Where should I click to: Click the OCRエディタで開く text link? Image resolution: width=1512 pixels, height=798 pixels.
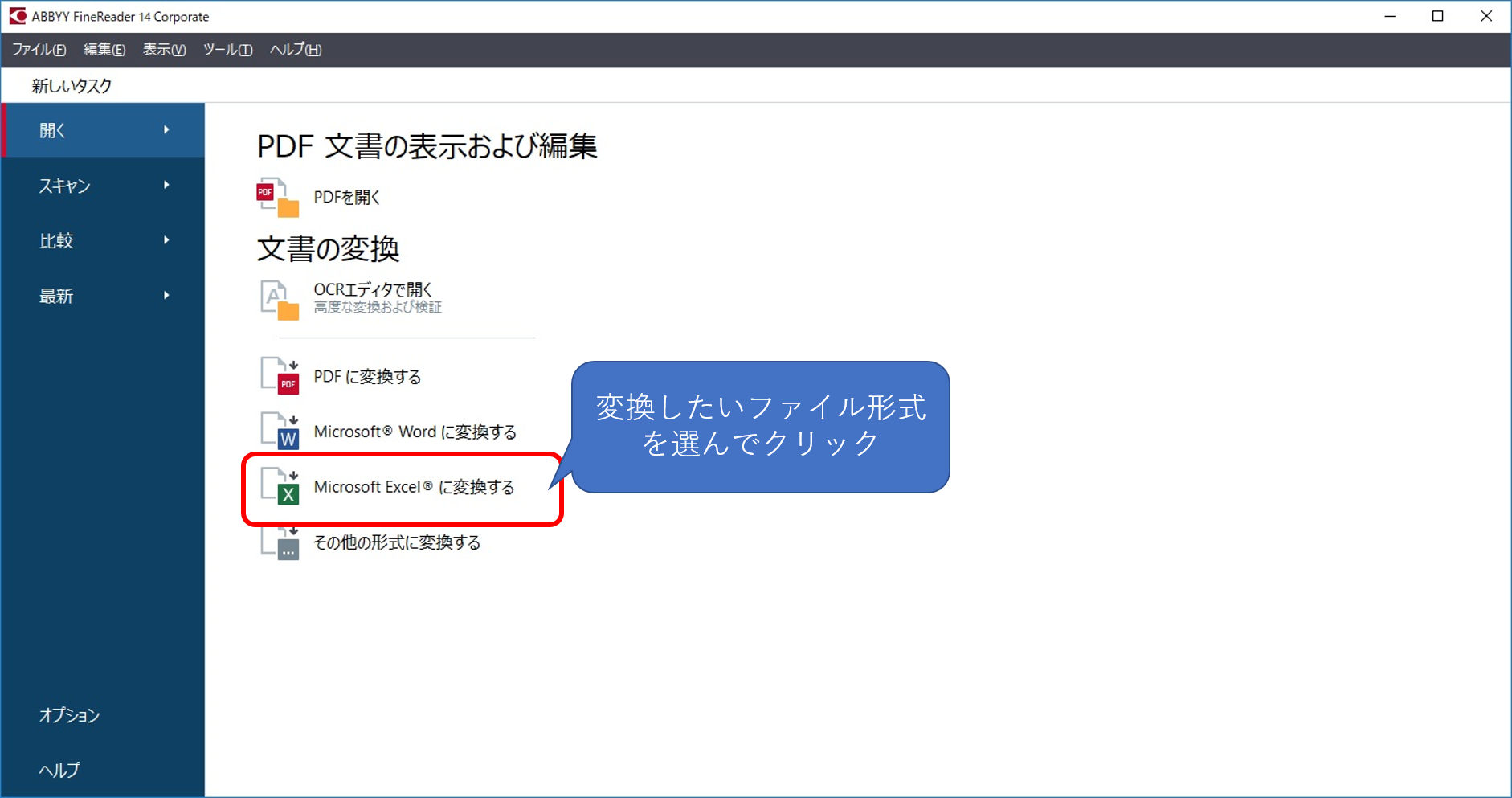pos(373,289)
